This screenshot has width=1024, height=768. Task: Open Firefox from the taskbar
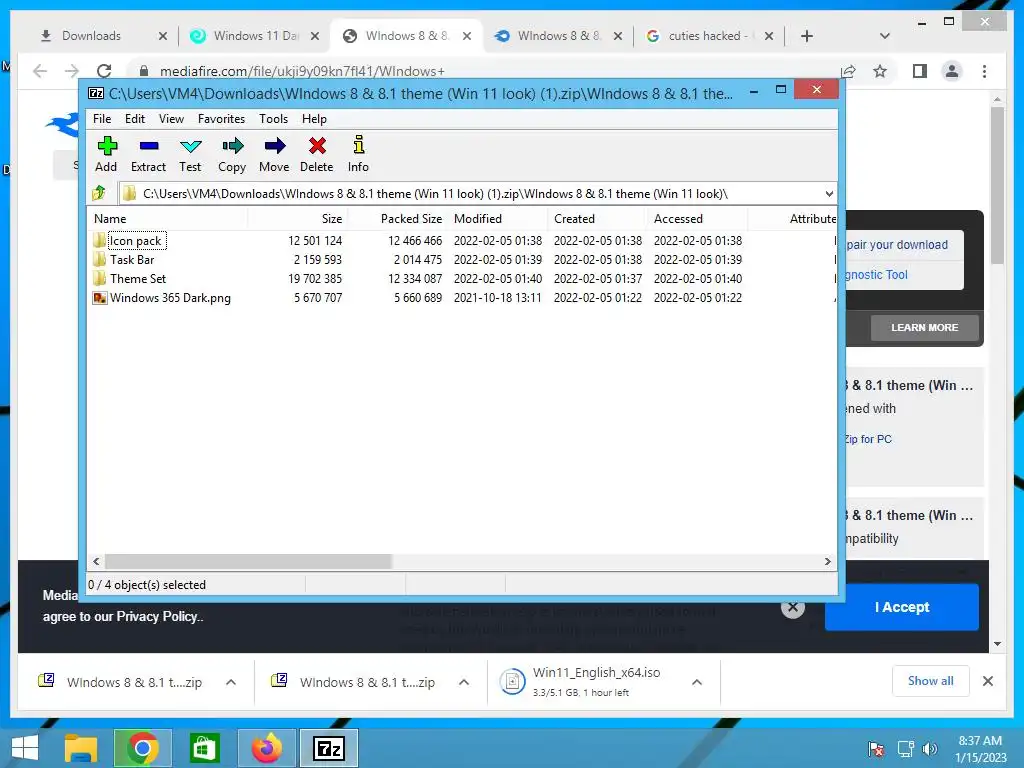[x=266, y=748]
